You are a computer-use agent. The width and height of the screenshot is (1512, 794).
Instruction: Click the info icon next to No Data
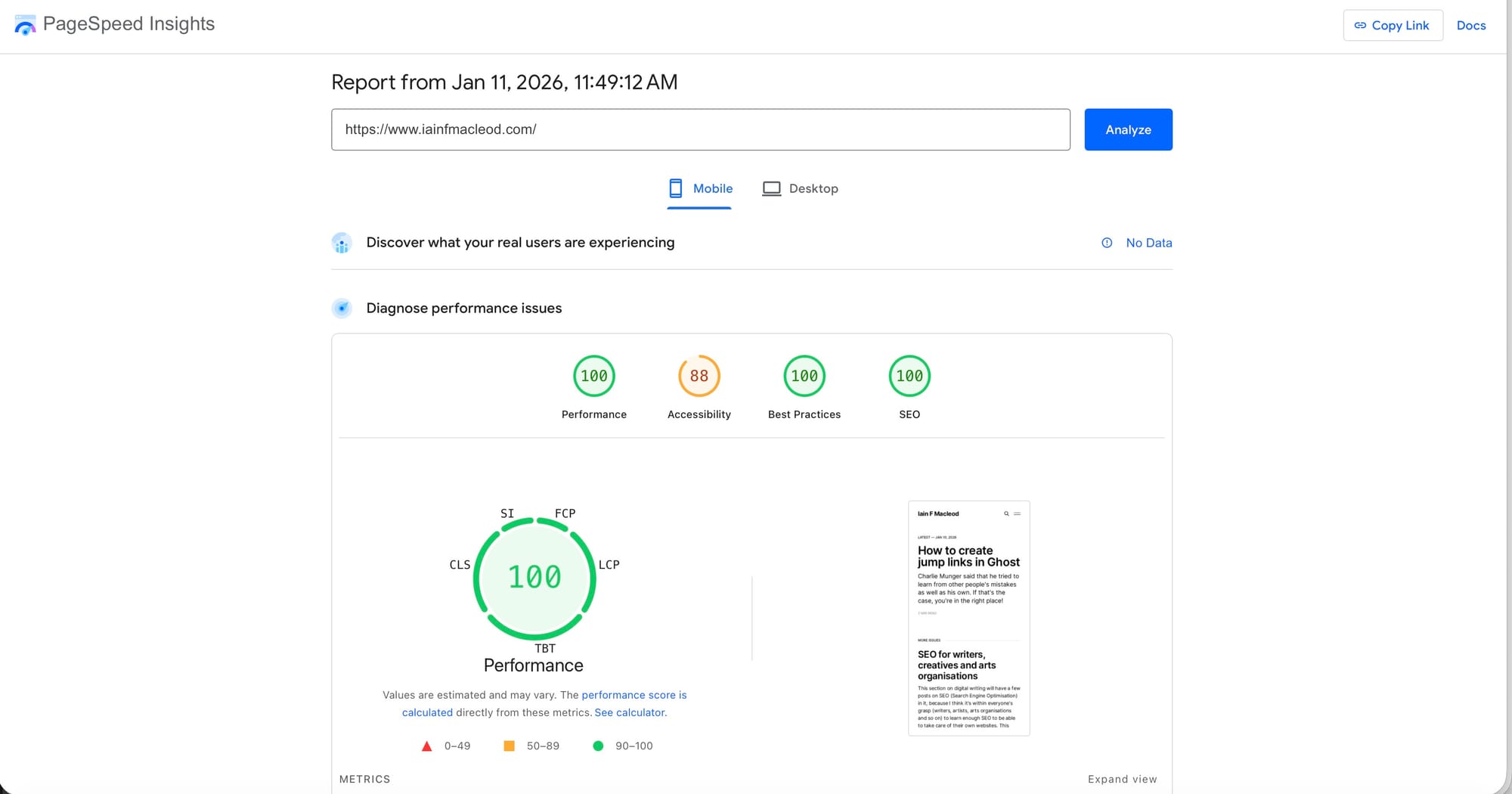1106,243
